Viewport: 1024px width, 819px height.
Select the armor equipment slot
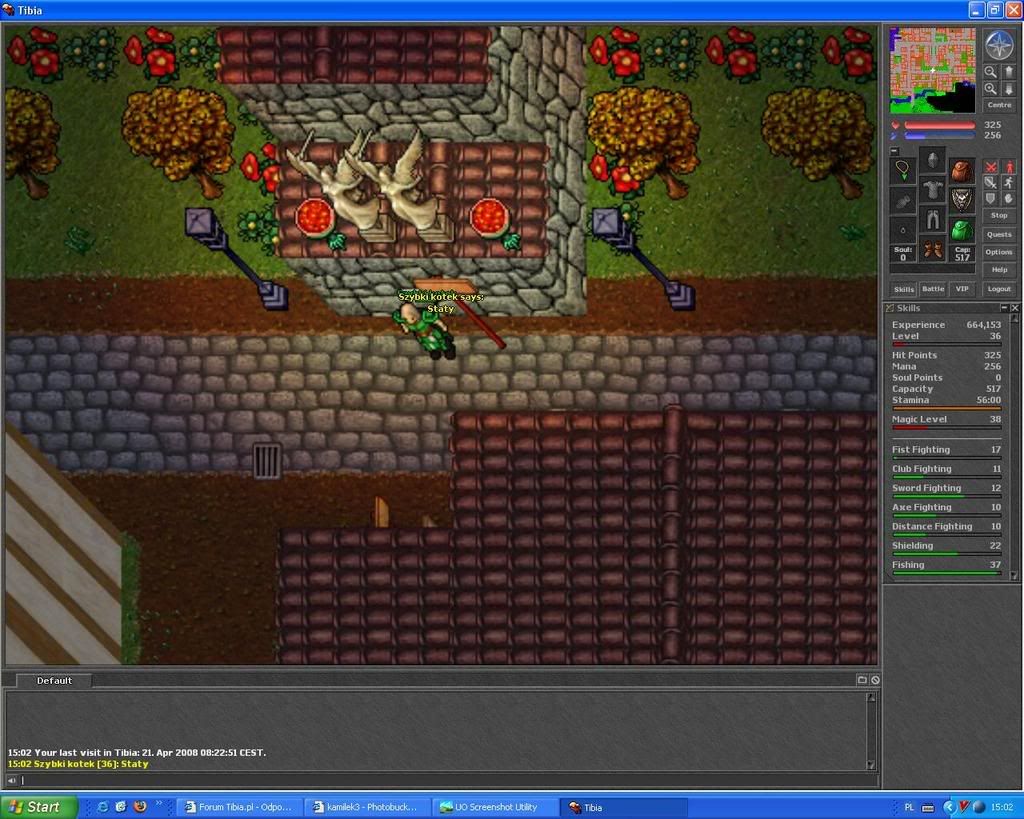[933, 190]
